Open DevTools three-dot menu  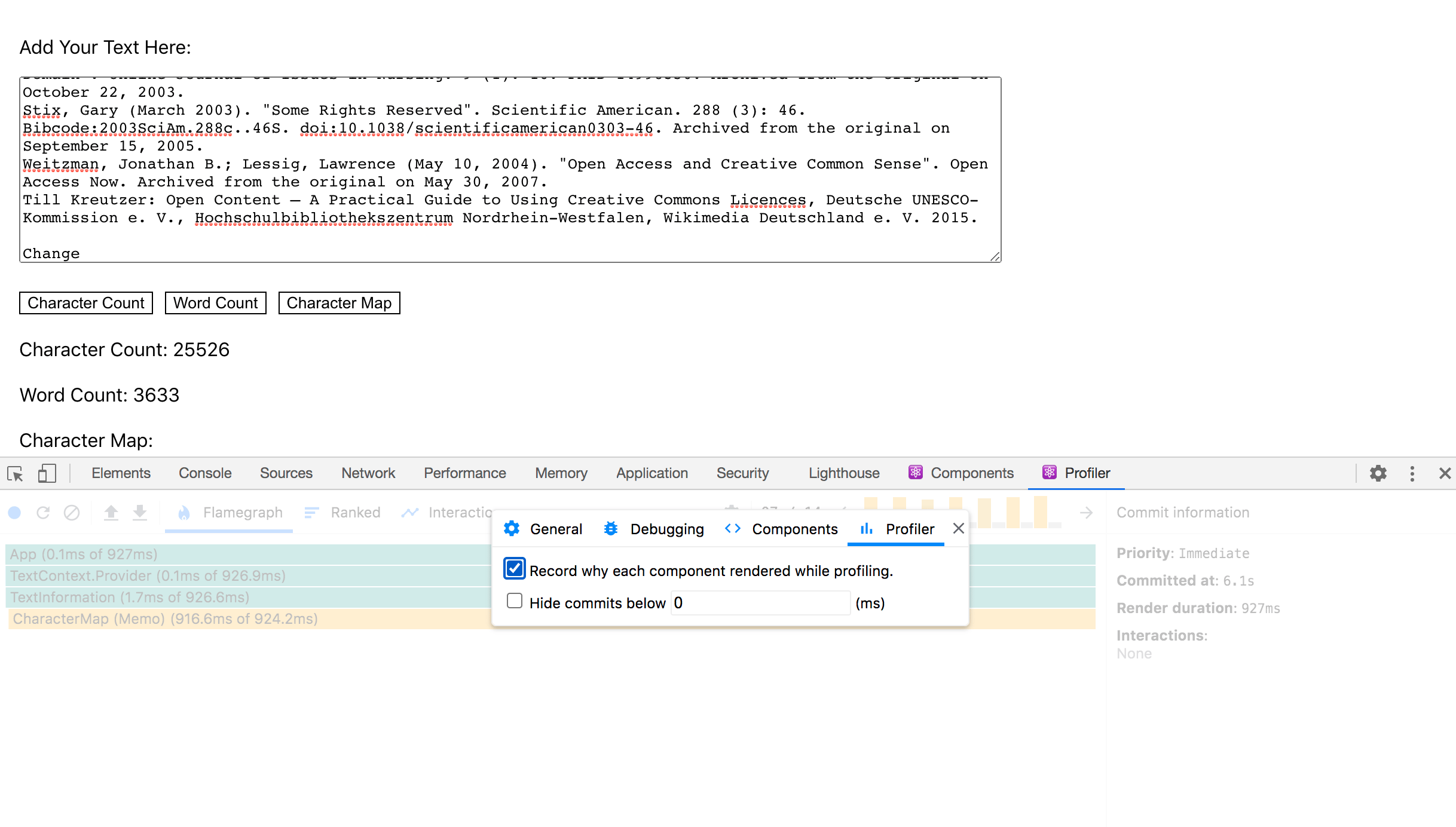[x=1412, y=473]
